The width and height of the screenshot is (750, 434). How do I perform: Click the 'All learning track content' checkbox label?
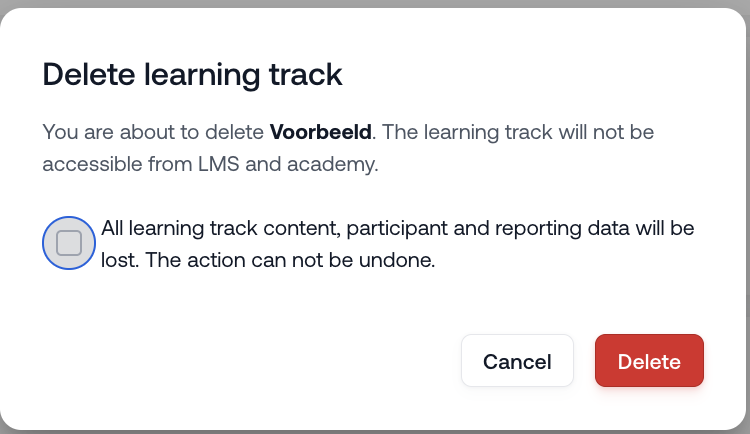[x=398, y=244]
